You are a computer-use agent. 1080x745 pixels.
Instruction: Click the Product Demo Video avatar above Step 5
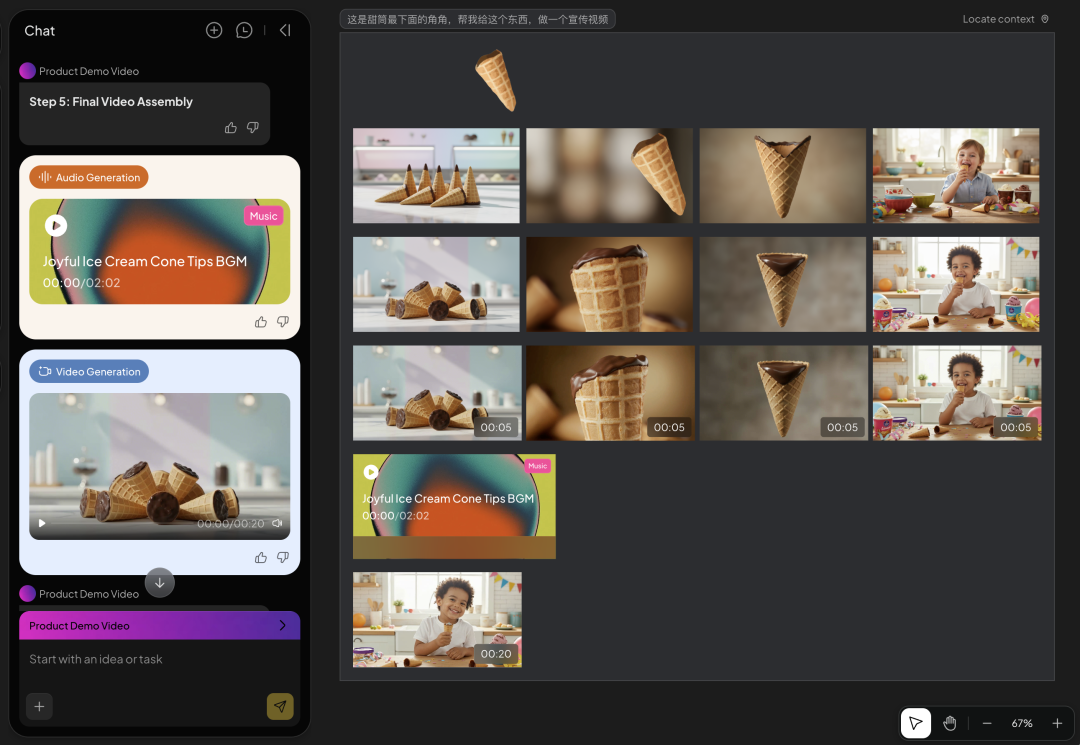pos(28,71)
